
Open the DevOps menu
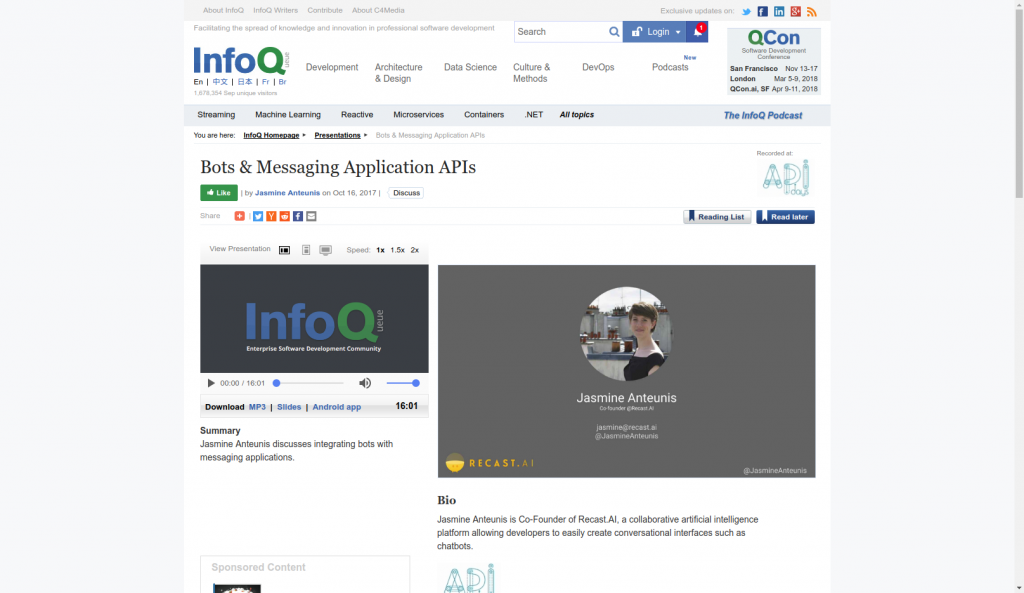point(598,67)
